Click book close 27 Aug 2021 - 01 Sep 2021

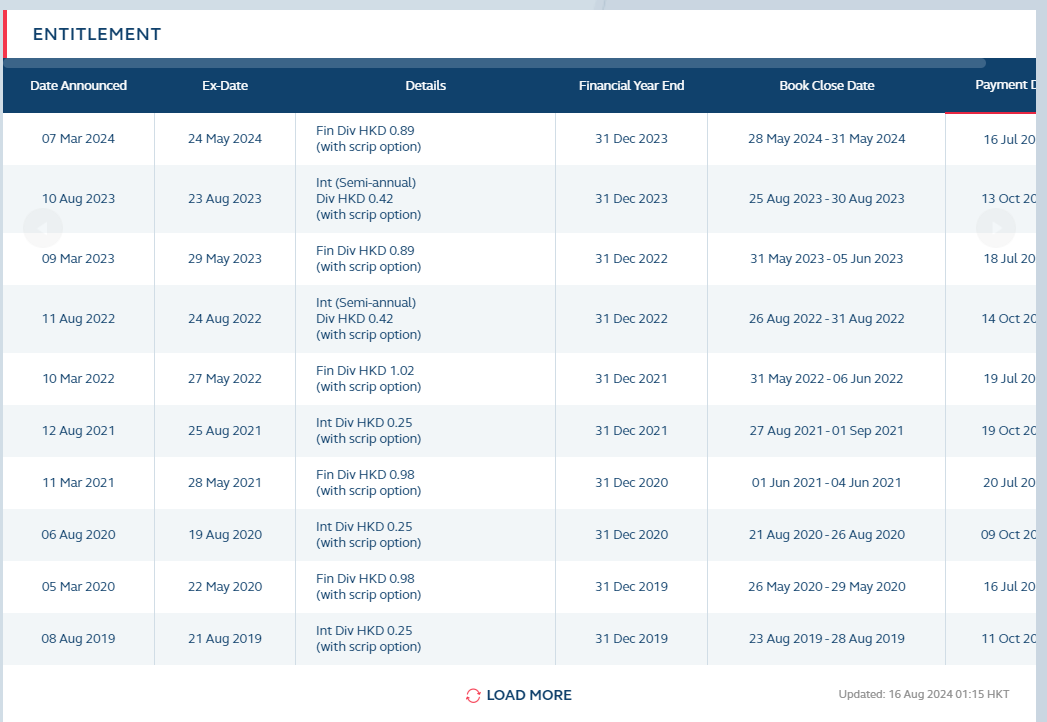coord(827,431)
